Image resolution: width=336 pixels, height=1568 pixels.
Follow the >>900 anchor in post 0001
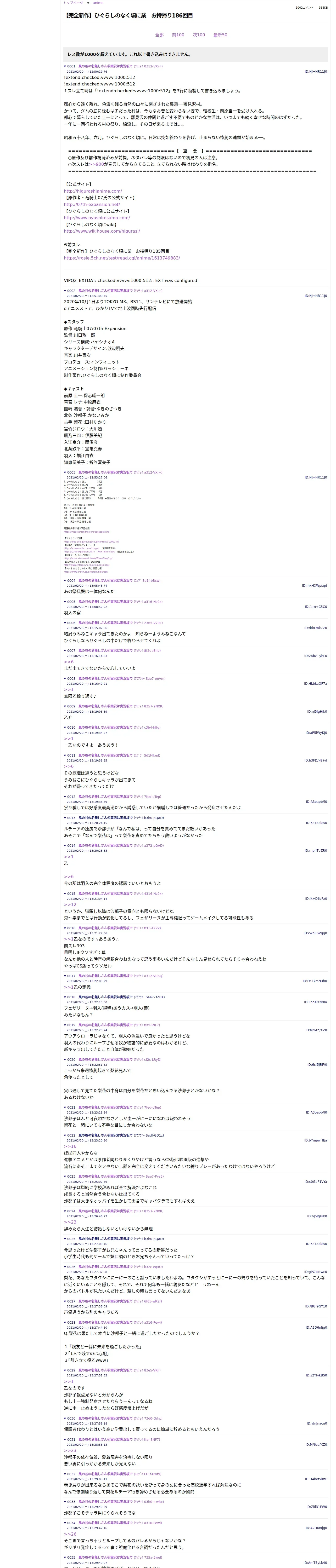[x=96, y=164]
